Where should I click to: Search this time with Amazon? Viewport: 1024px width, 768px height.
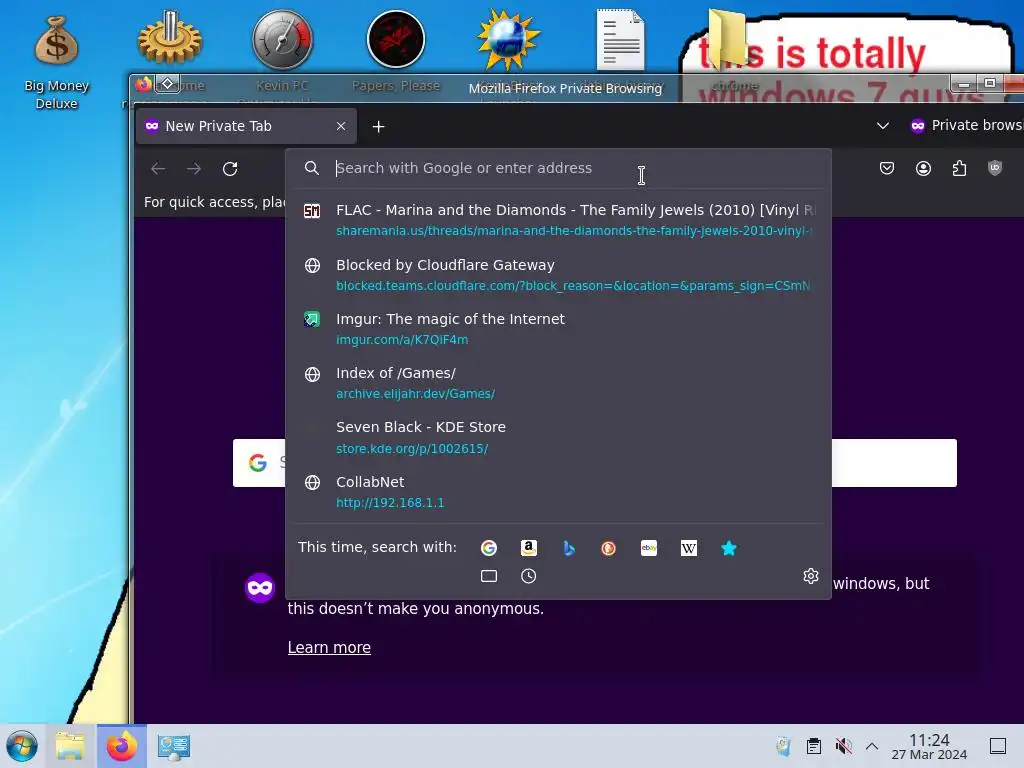[529, 548]
